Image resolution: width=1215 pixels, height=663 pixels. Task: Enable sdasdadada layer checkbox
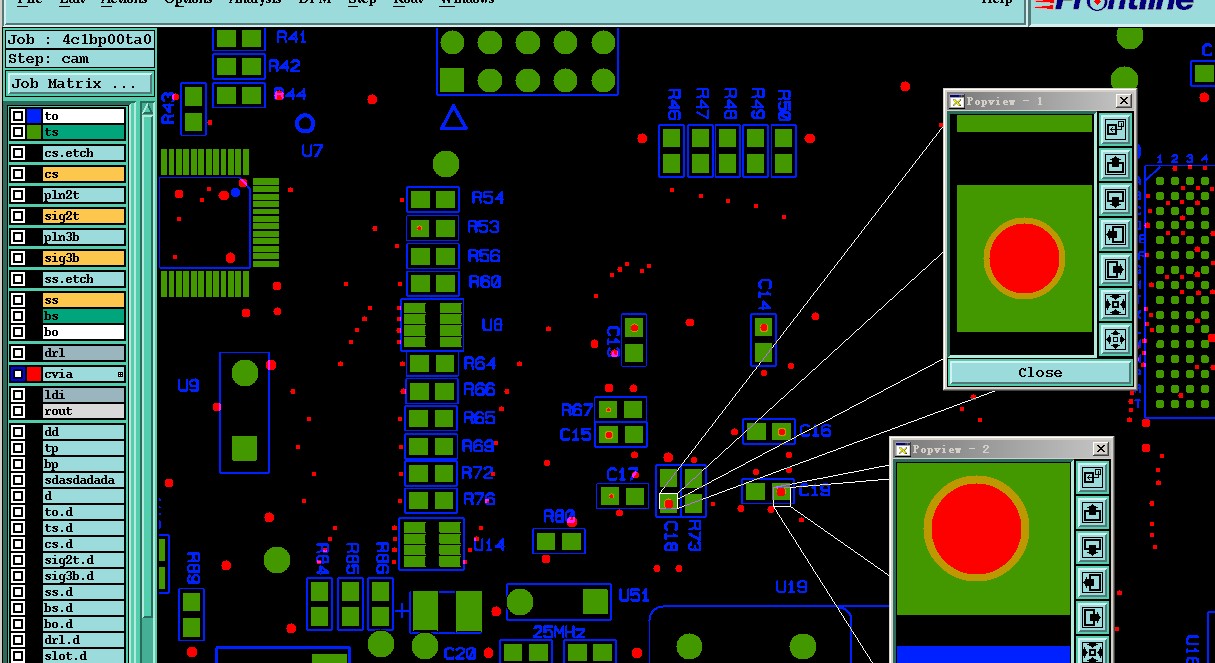coord(18,480)
